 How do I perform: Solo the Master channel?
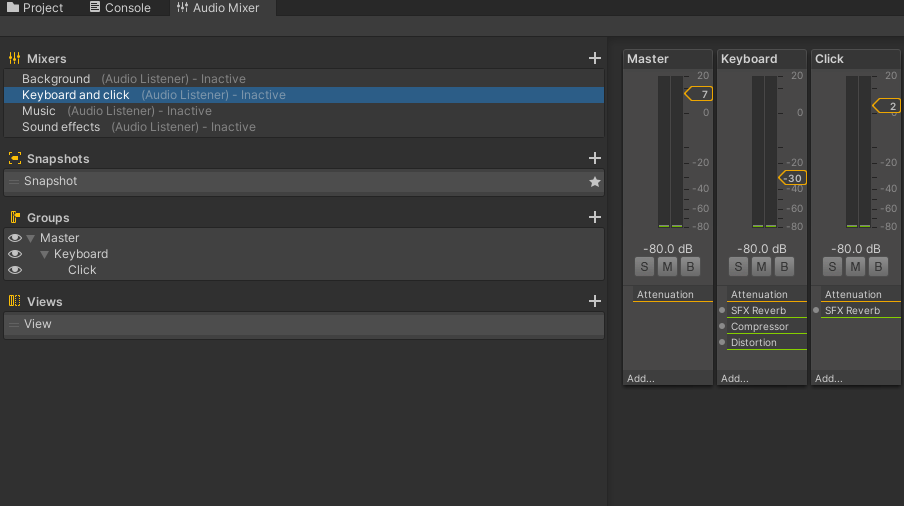coord(644,267)
